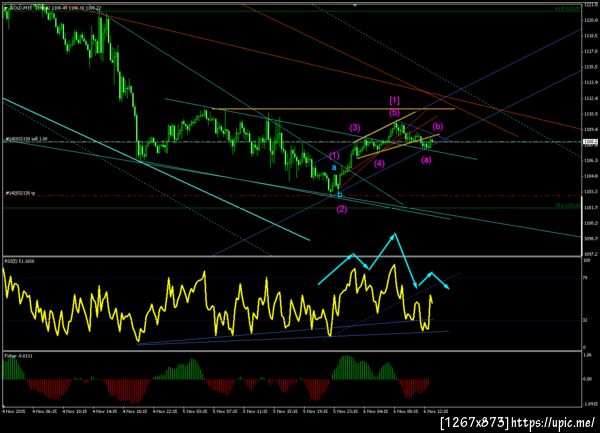Screen dimensions: 600x433
Task: Select the magenta [1] wave label
Action: pyautogui.click(x=395, y=101)
